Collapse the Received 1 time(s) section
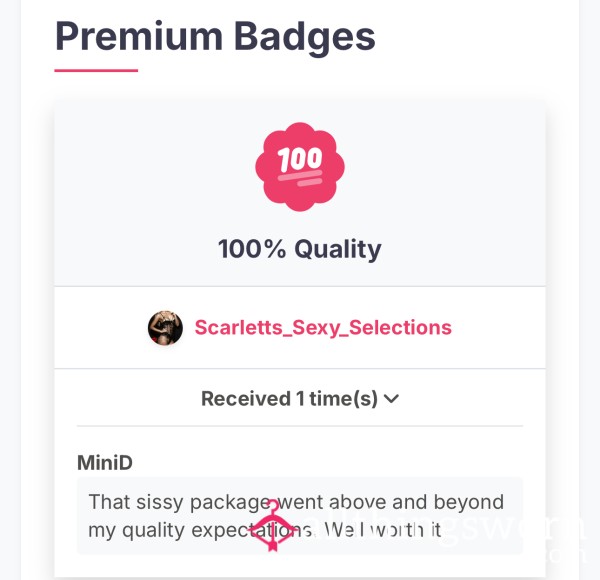 (x=300, y=398)
